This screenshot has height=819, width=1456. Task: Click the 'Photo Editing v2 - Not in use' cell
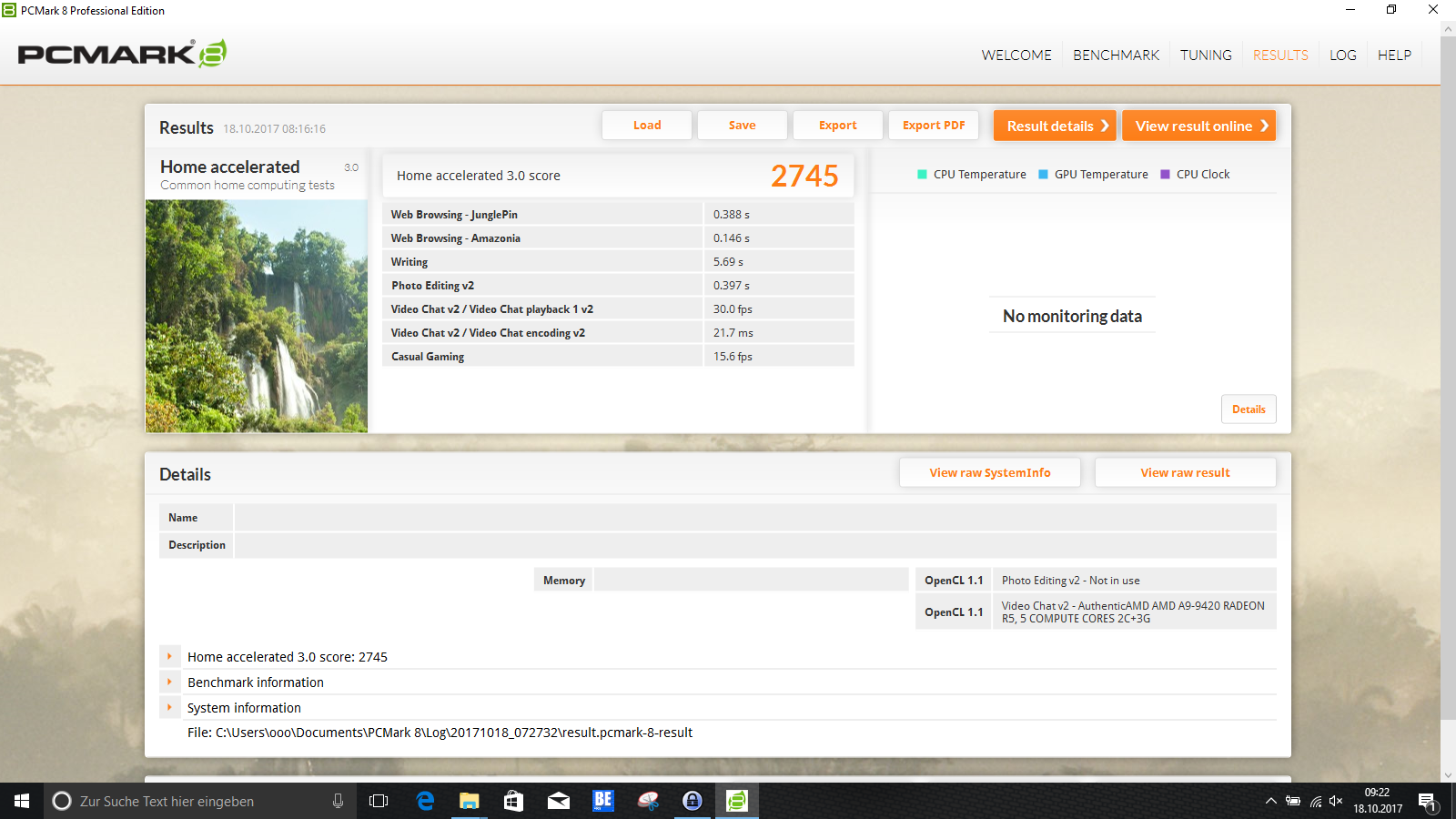(1134, 580)
